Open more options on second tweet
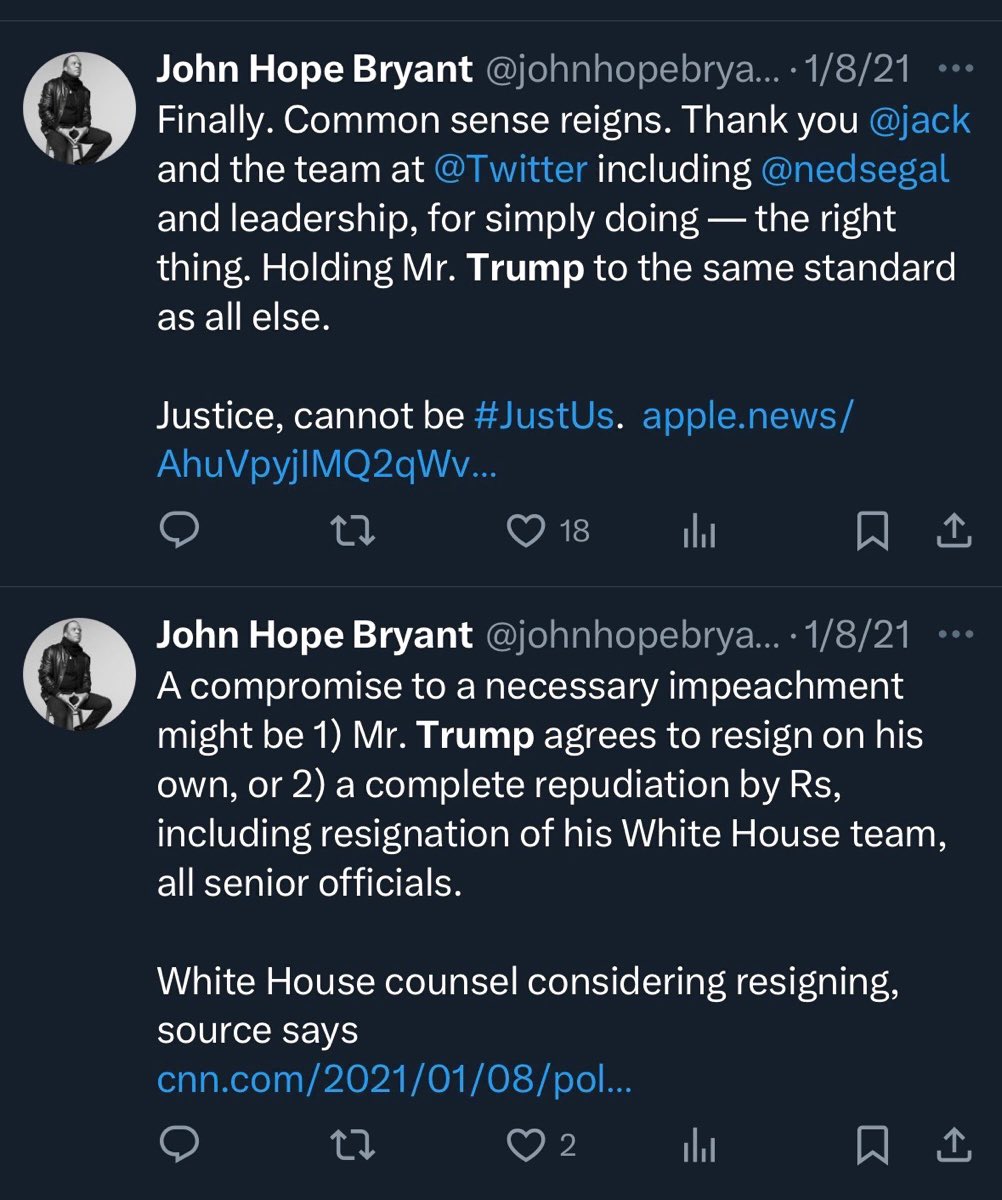 [957, 634]
